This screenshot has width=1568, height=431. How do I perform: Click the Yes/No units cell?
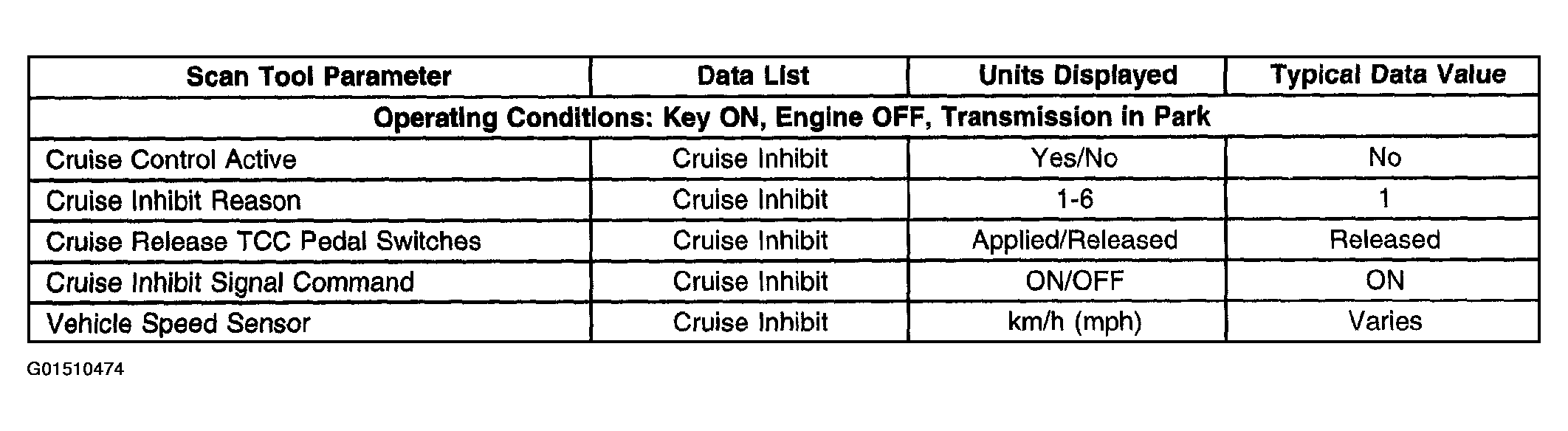tap(1074, 157)
